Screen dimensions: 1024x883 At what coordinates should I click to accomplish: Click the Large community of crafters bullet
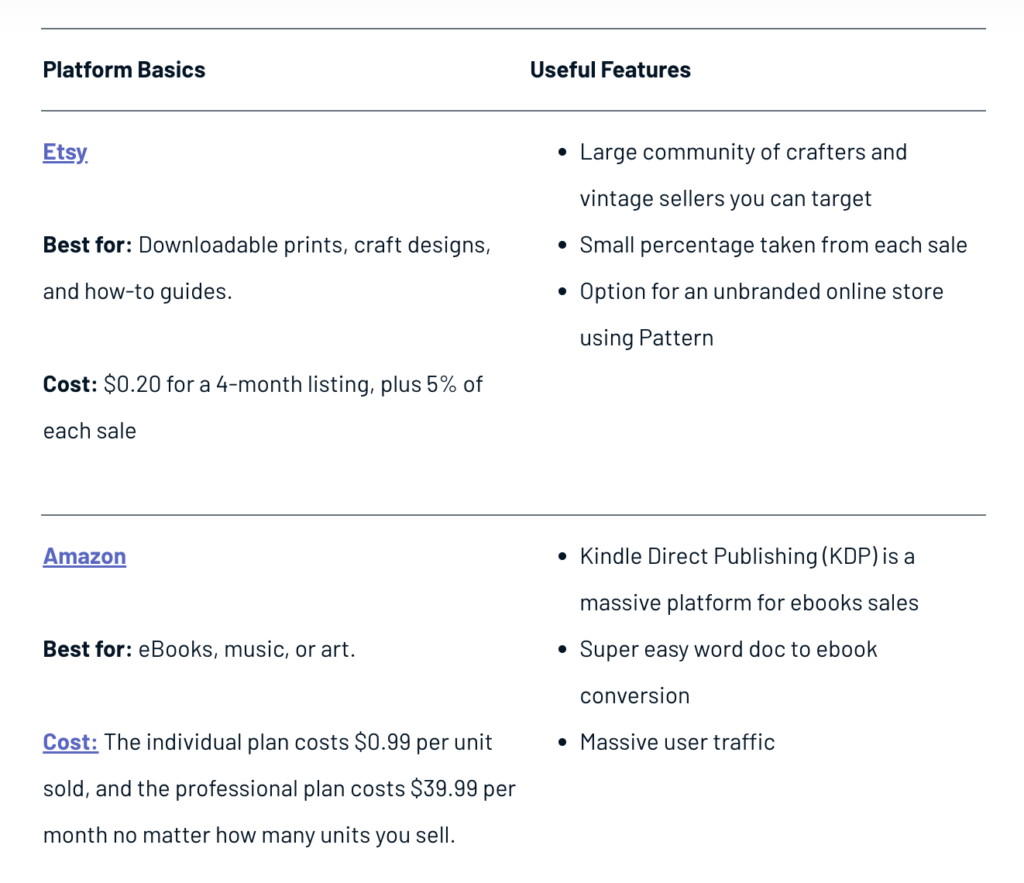(x=743, y=175)
